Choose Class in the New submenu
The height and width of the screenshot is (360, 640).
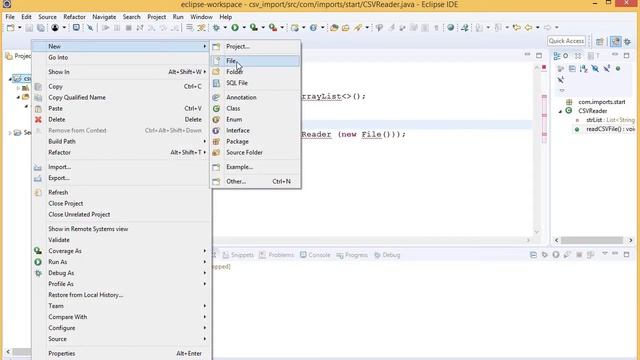coord(256,109)
